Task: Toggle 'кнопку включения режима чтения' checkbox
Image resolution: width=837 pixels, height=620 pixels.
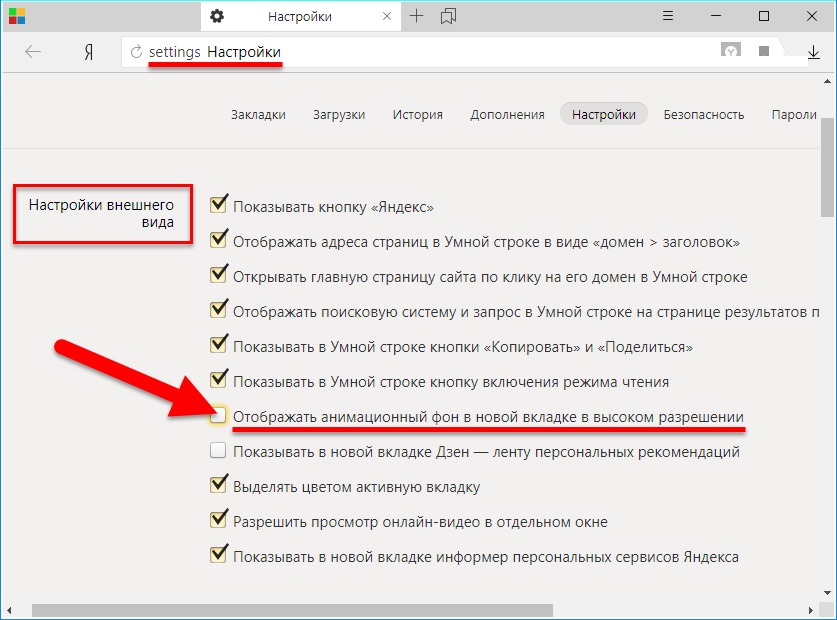Action: point(218,380)
